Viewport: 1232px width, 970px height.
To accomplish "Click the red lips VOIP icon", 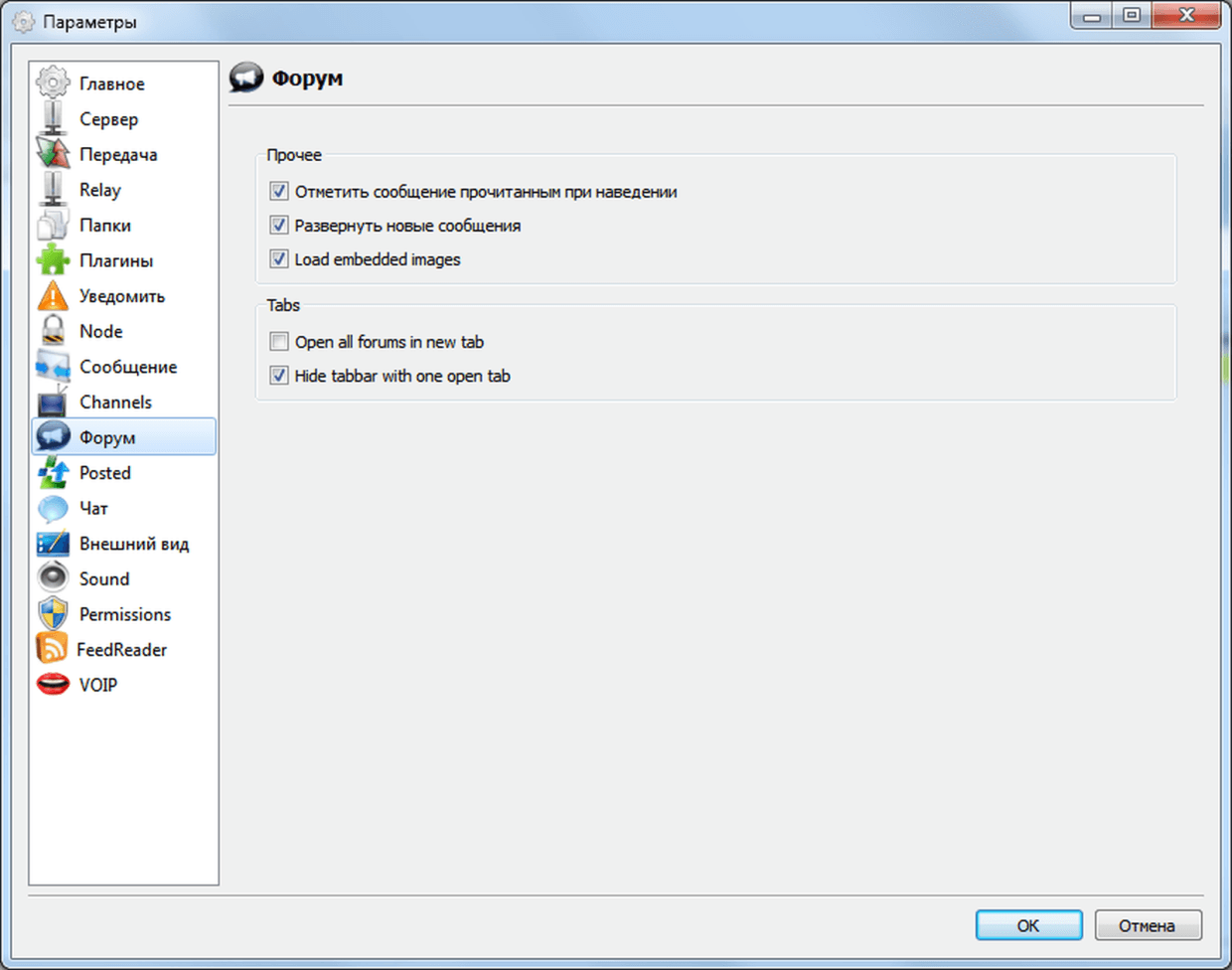I will click(x=53, y=685).
